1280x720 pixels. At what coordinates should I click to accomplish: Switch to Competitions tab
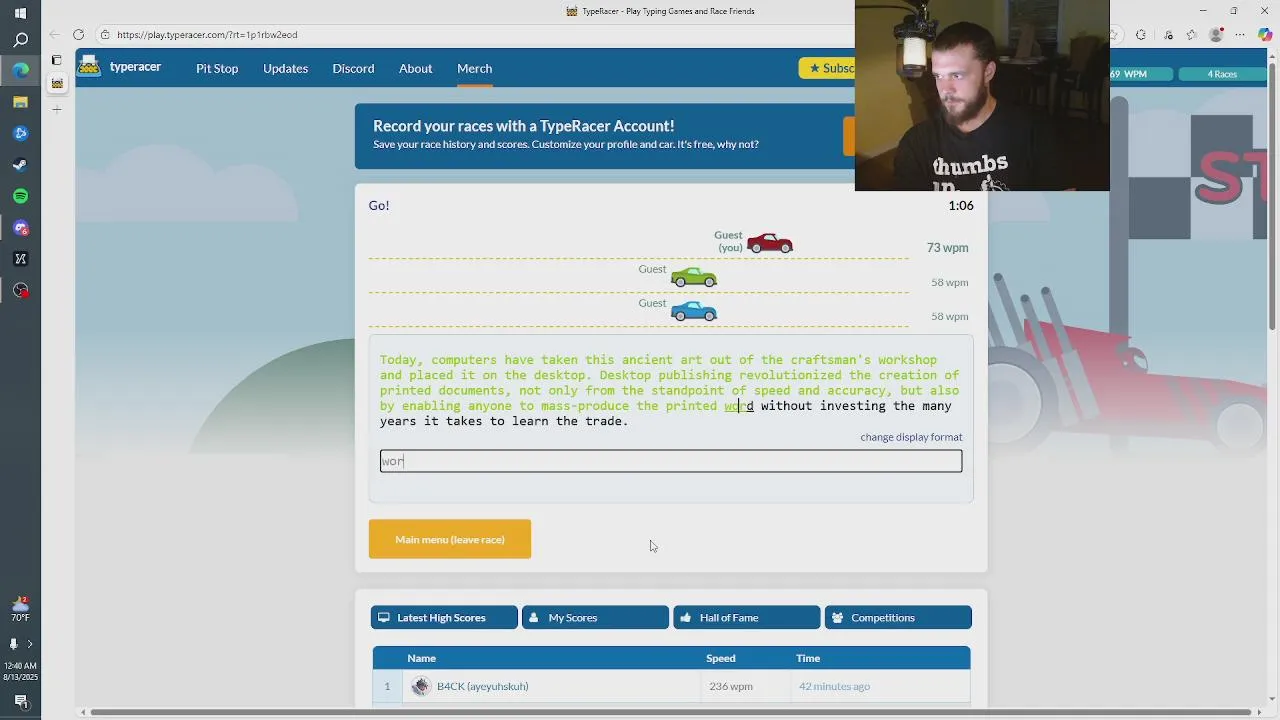(x=898, y=618)
